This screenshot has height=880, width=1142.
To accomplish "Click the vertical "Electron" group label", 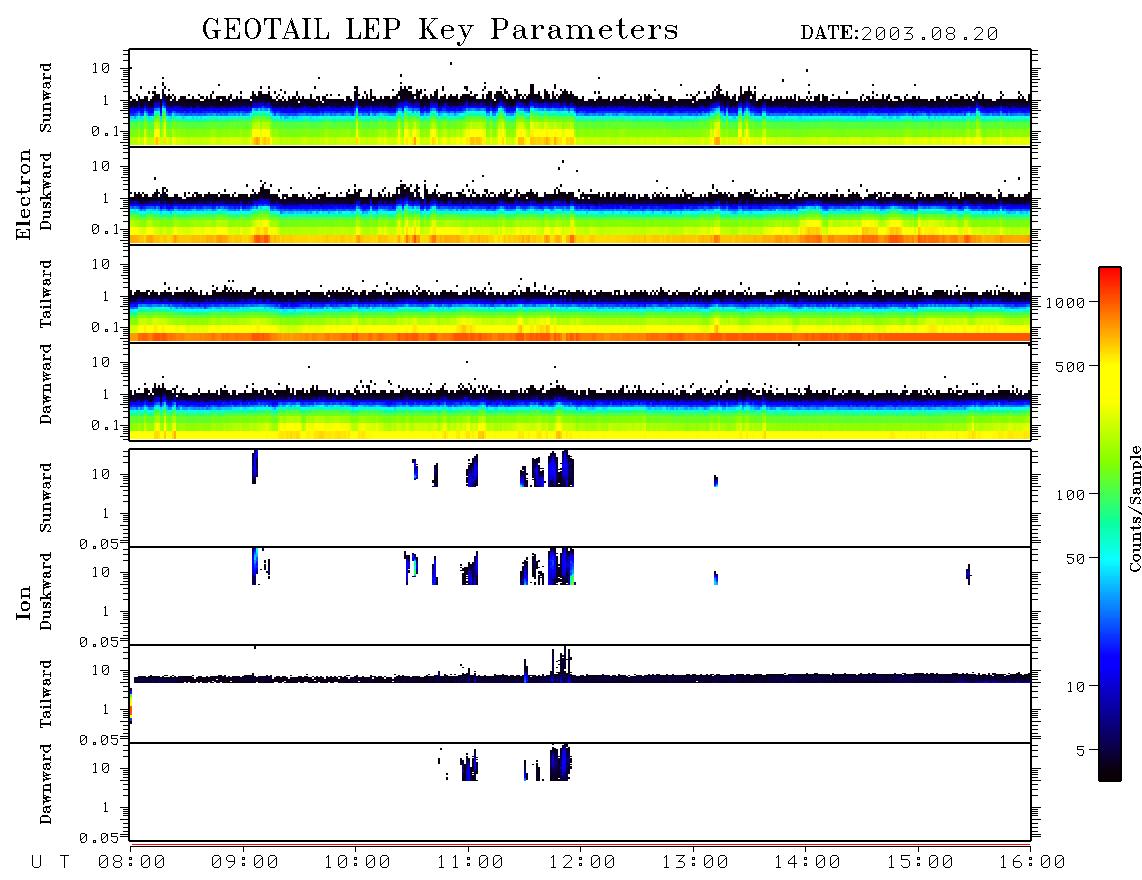I will point(24,194).
